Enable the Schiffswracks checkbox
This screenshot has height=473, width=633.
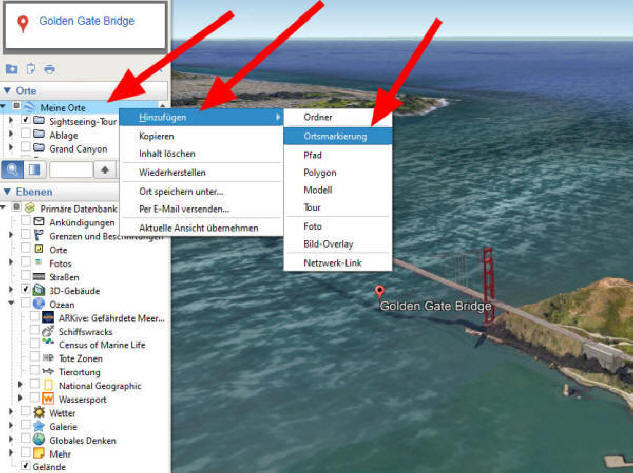(x=35, y=331)
